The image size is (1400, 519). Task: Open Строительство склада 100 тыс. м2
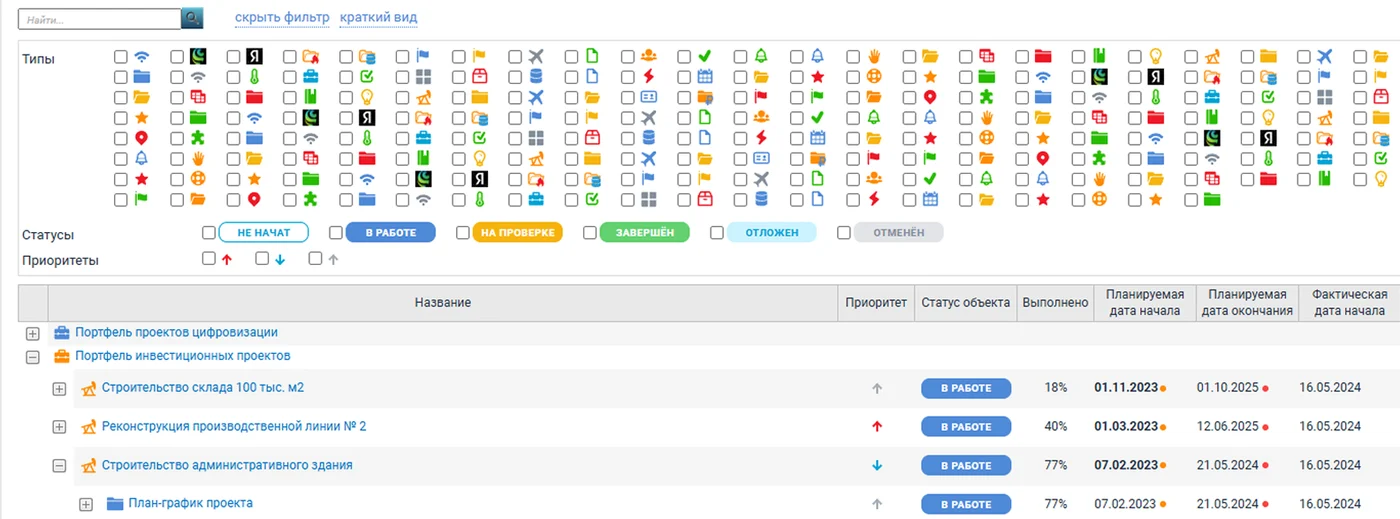pos(202,388)
